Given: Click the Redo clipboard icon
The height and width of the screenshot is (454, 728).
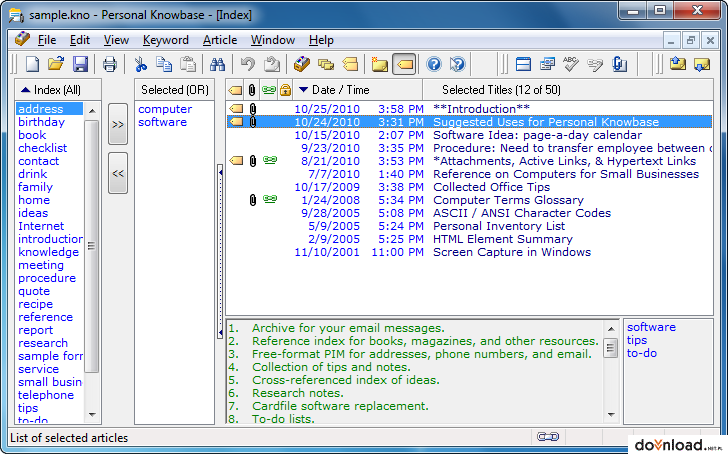Looking at the screenshot, I should tap(272, 64).
